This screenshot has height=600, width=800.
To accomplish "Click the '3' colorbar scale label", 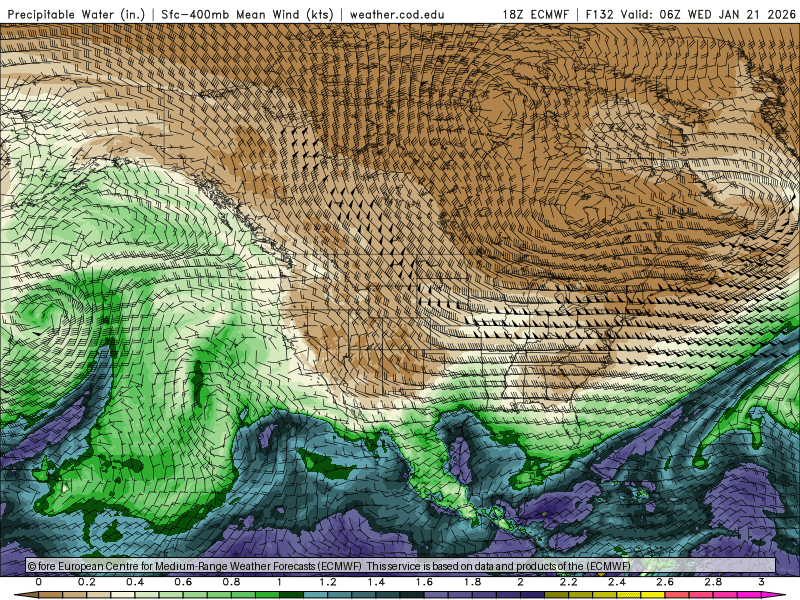I will [761, 582].
